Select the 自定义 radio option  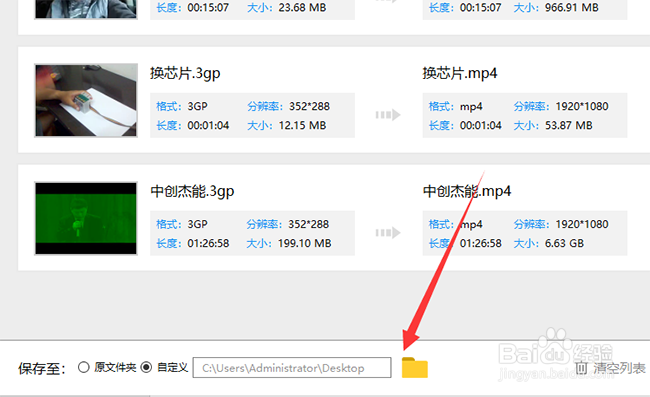pyautogui.click(x=146, y=368)
